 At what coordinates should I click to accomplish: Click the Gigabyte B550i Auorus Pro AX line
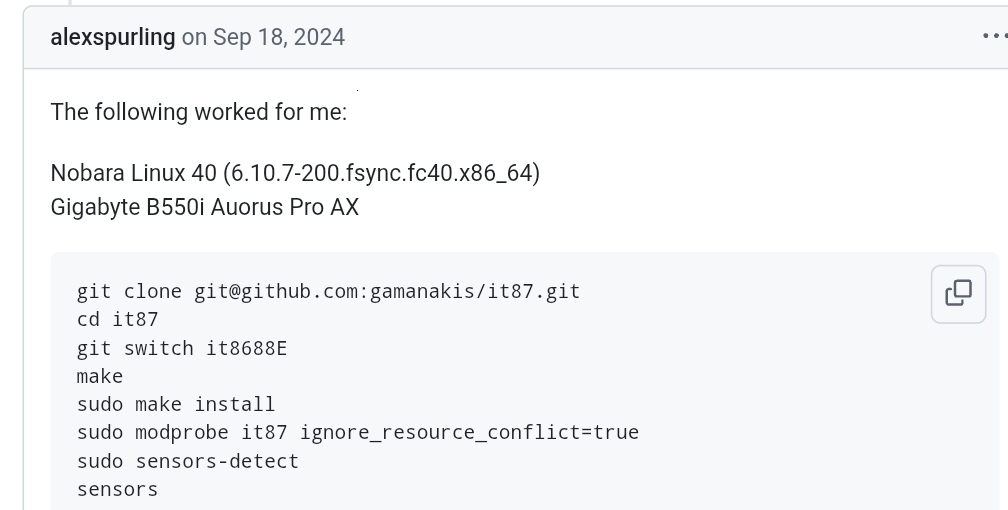click(204, 207)
